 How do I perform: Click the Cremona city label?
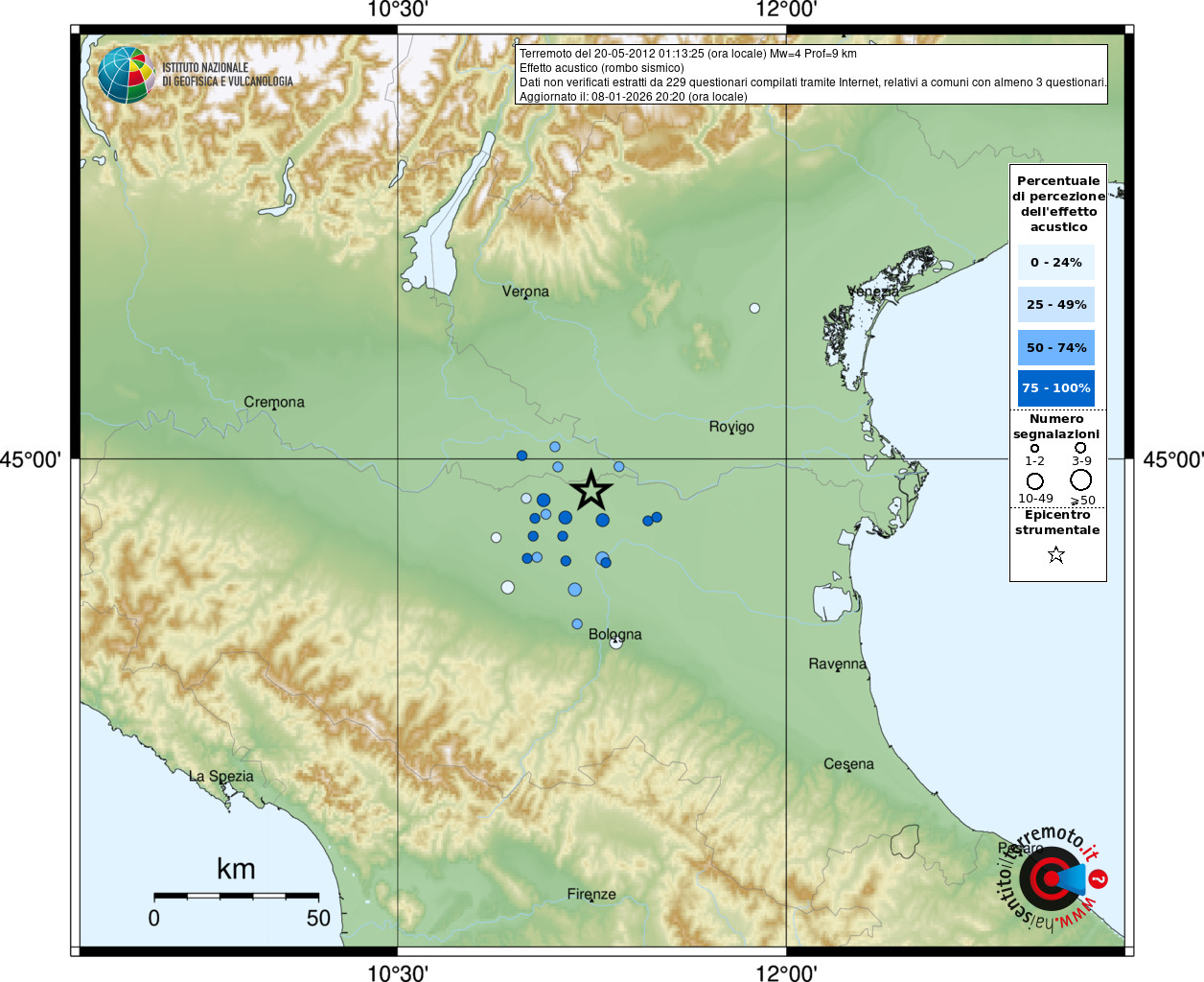tap(274, 402)
